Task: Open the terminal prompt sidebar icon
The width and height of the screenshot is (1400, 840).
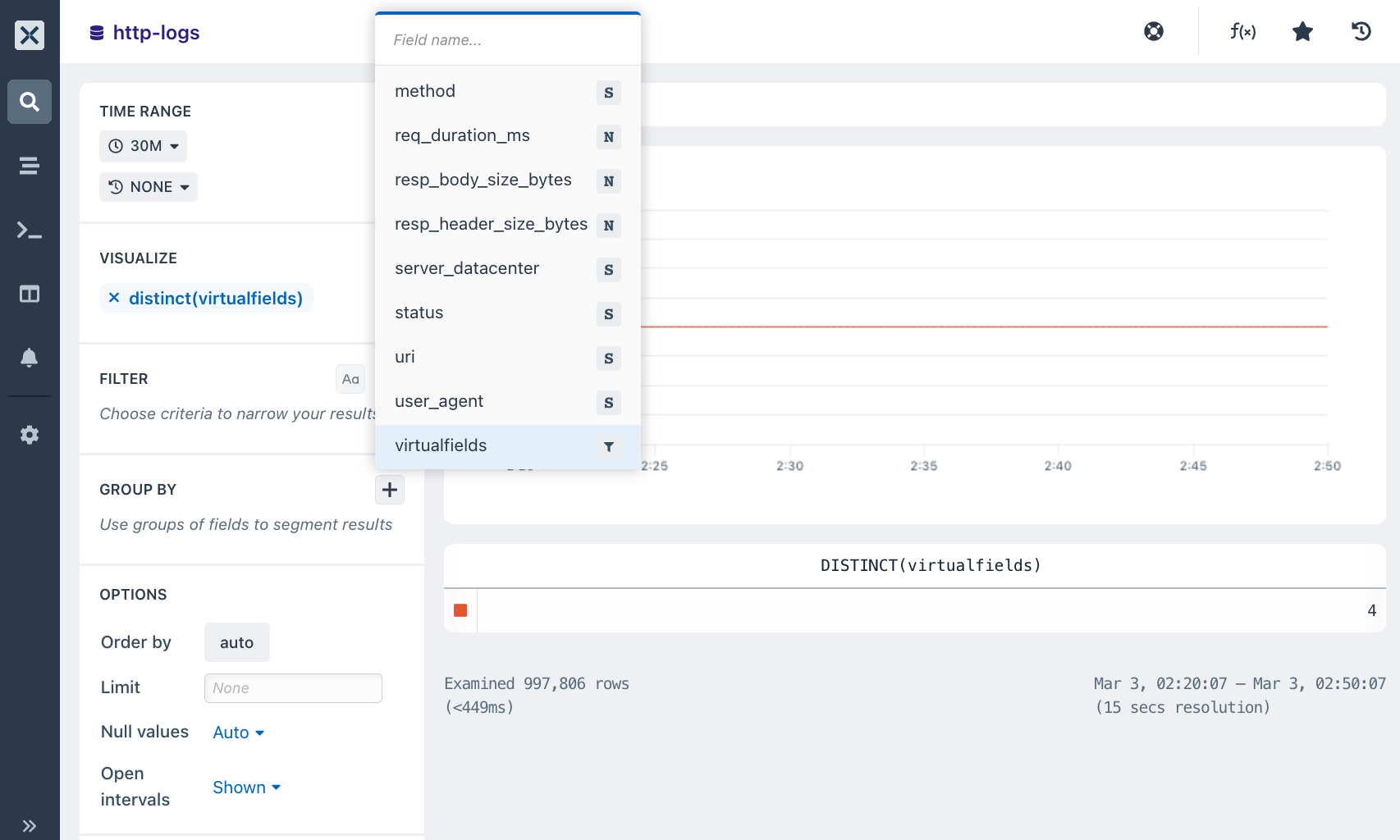Action: [30, 231]
